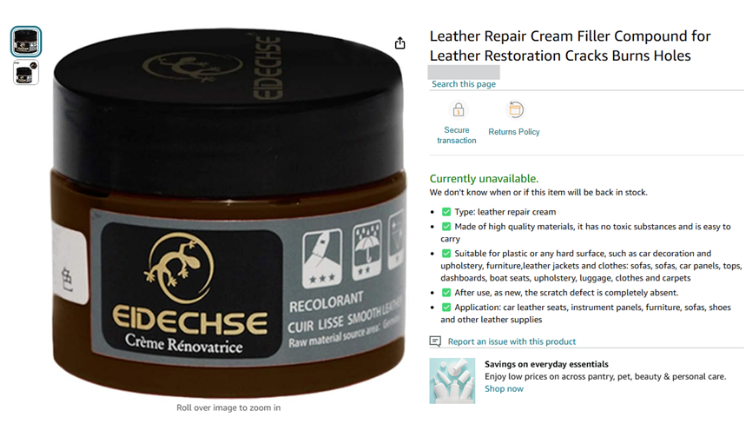Click the green checkmark beside Type bullet
749x421 pixels.
coord(446,212)
